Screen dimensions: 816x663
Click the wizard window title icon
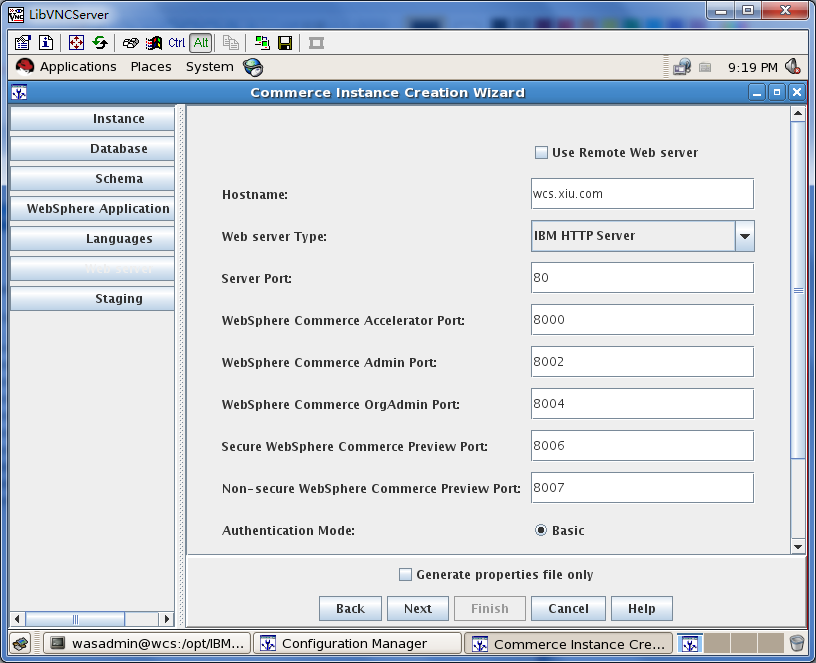tap(19, 93)
